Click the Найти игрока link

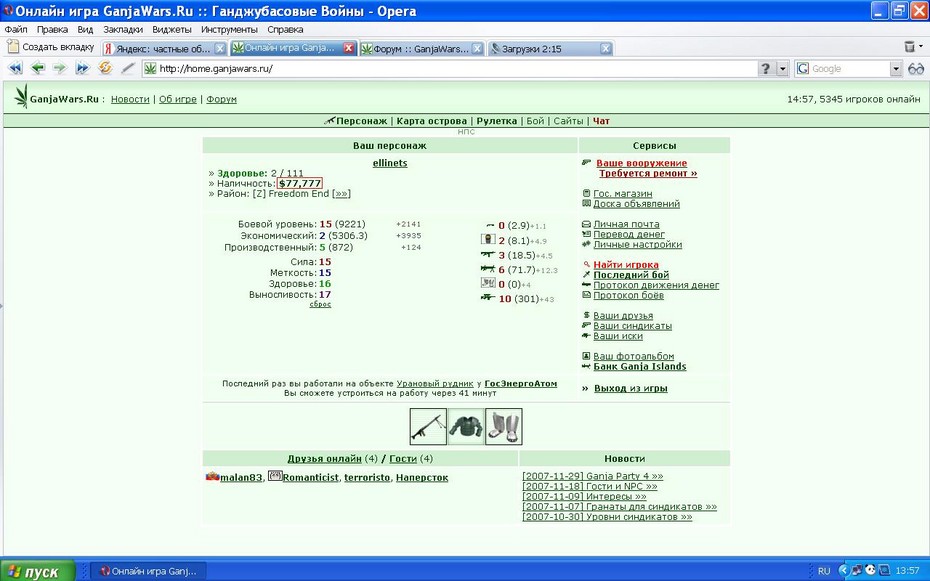[x=626, y=265]
